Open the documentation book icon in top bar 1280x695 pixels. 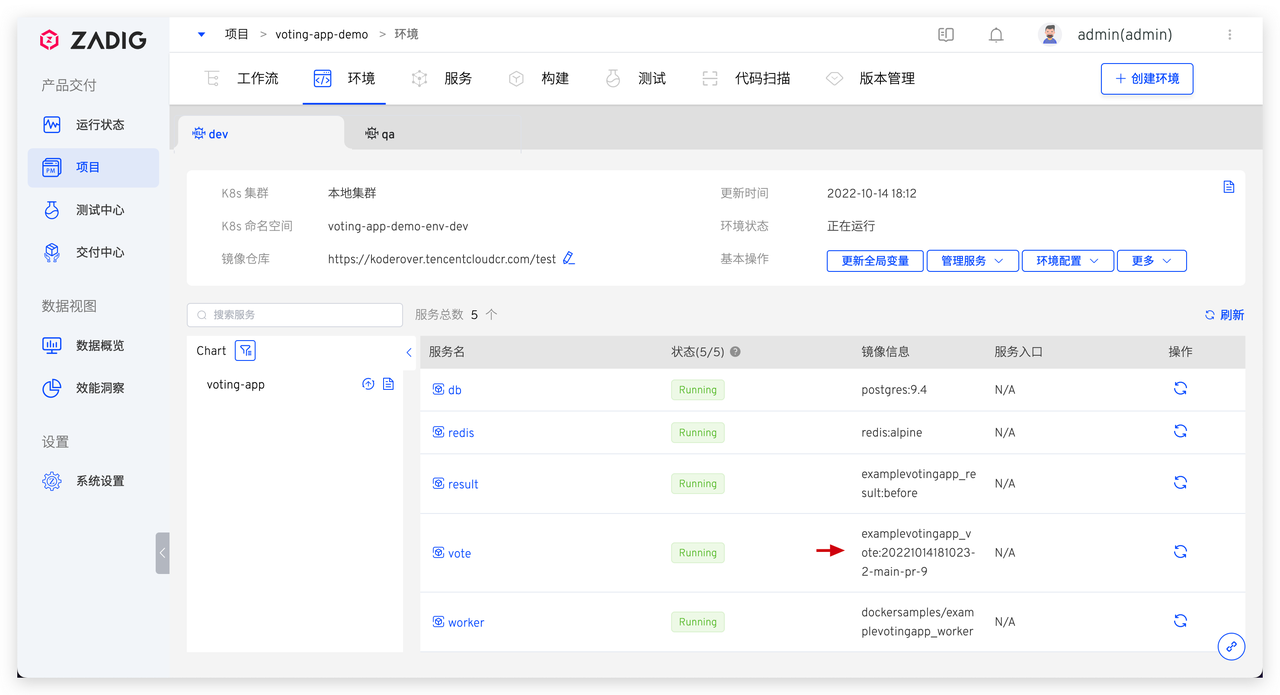pos(945,33)
